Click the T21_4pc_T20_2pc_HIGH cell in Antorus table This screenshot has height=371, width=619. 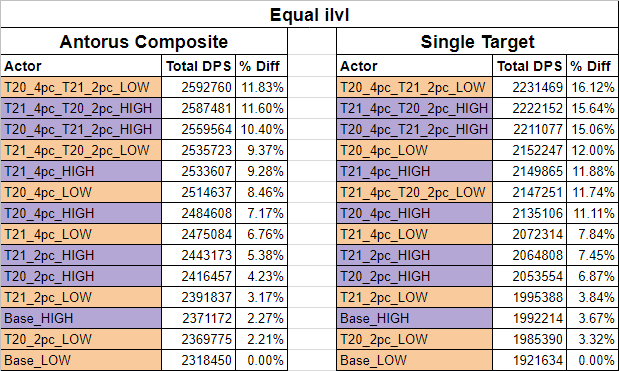pyautogui.click(x=81, y=108)
